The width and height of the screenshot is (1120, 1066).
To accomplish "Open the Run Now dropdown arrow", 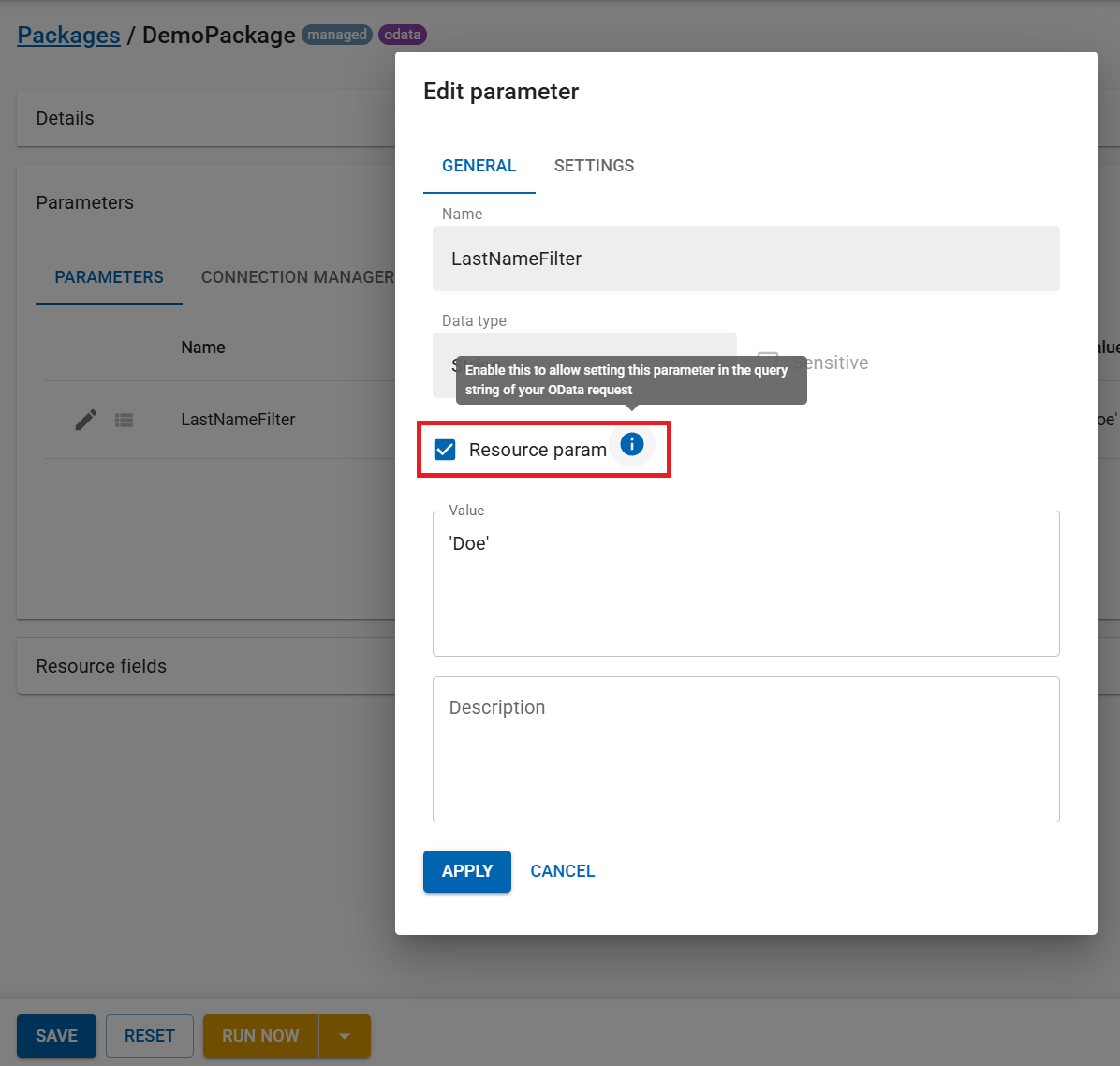I will [x=345, y=1036].
